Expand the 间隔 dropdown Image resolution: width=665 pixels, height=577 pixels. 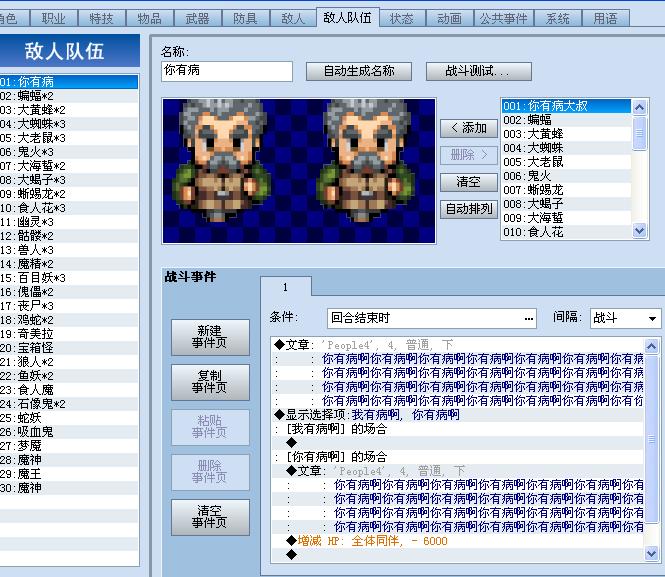coord(625,318)
